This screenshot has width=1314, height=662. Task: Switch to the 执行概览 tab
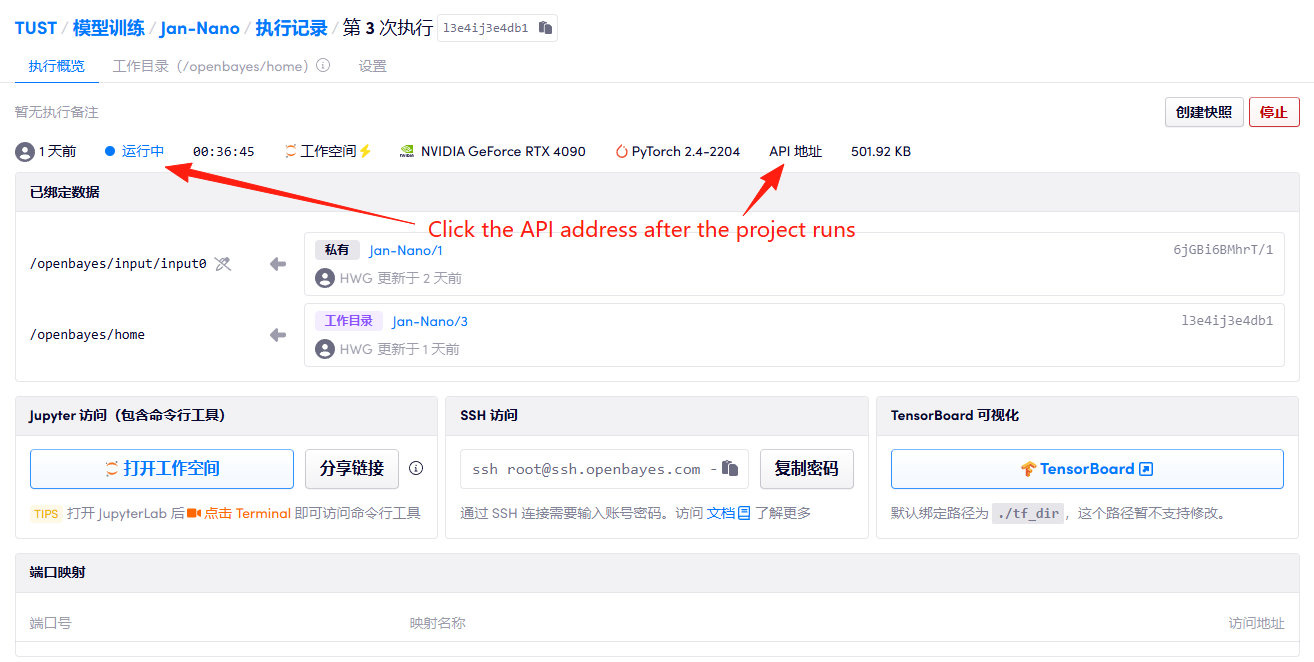[x=57, y=66]
